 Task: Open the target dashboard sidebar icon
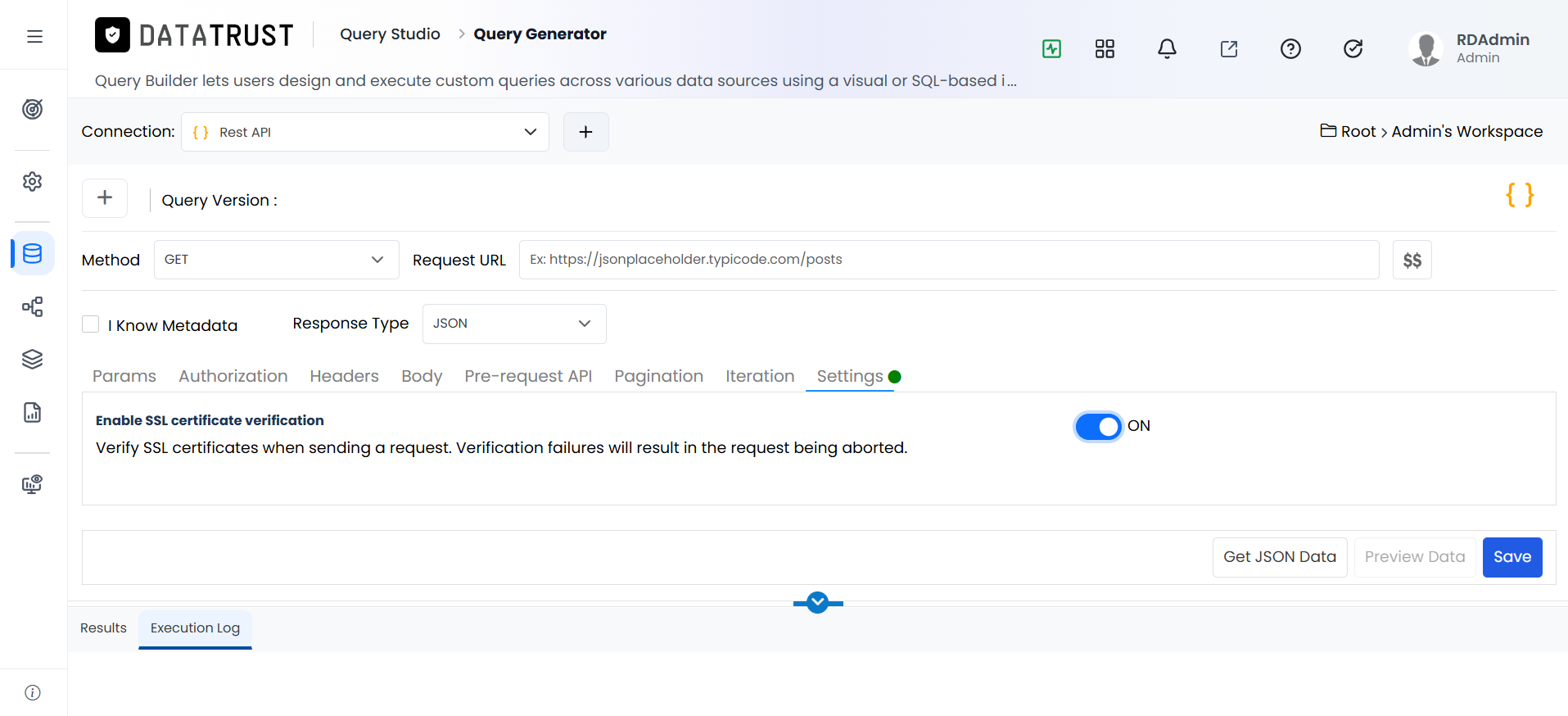[x=33, y=109]
